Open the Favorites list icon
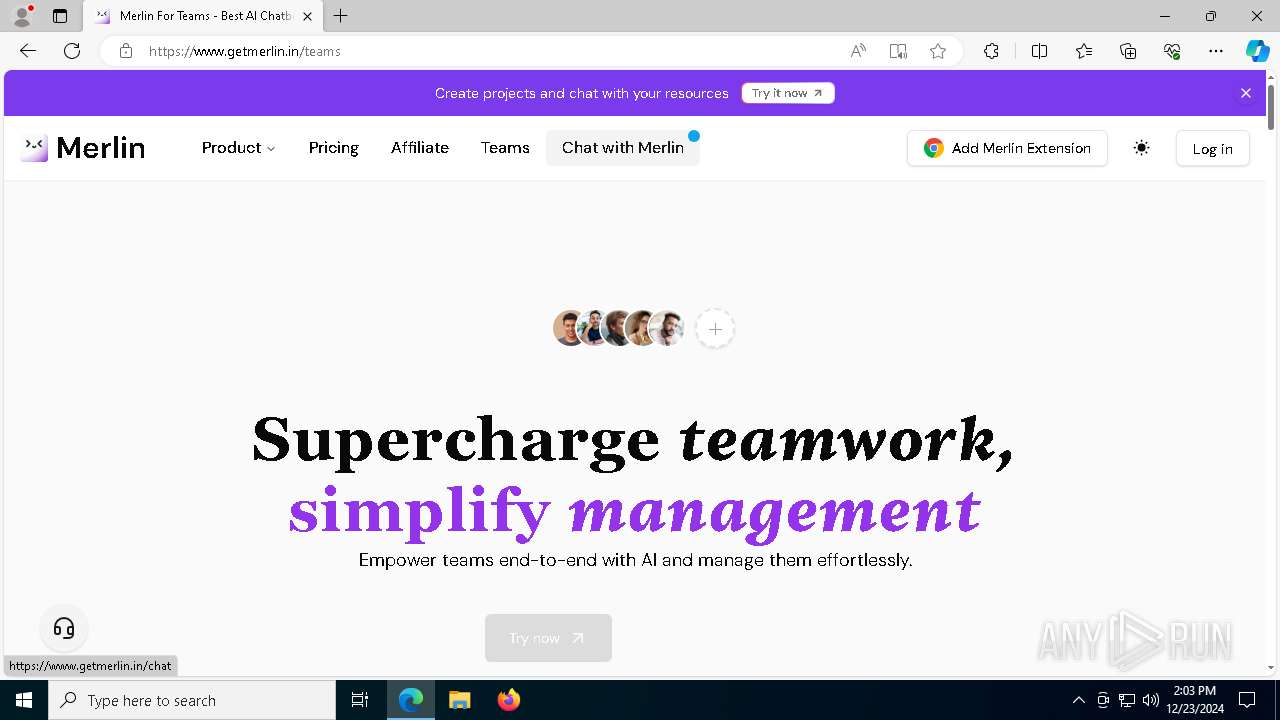1280x720 pixels. 1084,51
